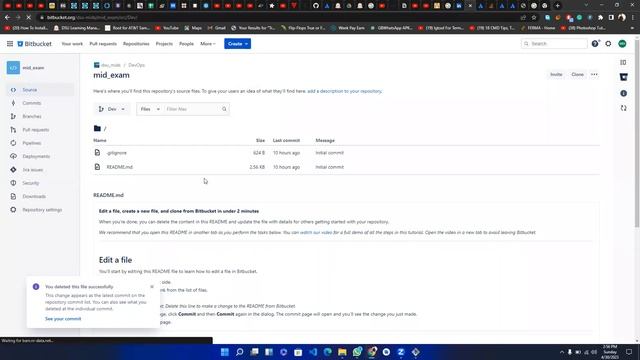Viewport: 640px width, 360px height.
Task: Open the user profile avatar
Action: (x=622, y=44)
